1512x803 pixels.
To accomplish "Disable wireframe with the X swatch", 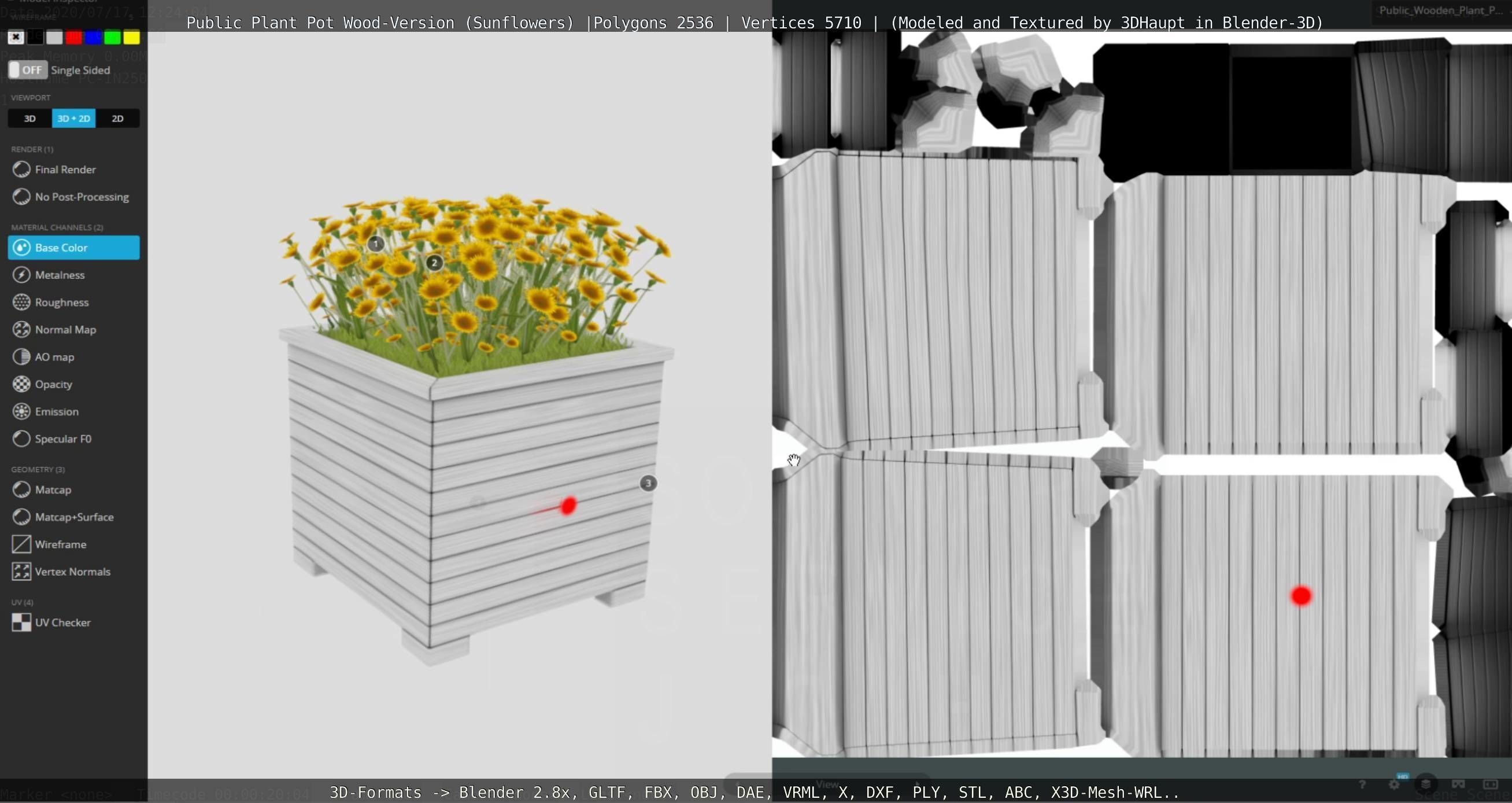I will [16, 38].
